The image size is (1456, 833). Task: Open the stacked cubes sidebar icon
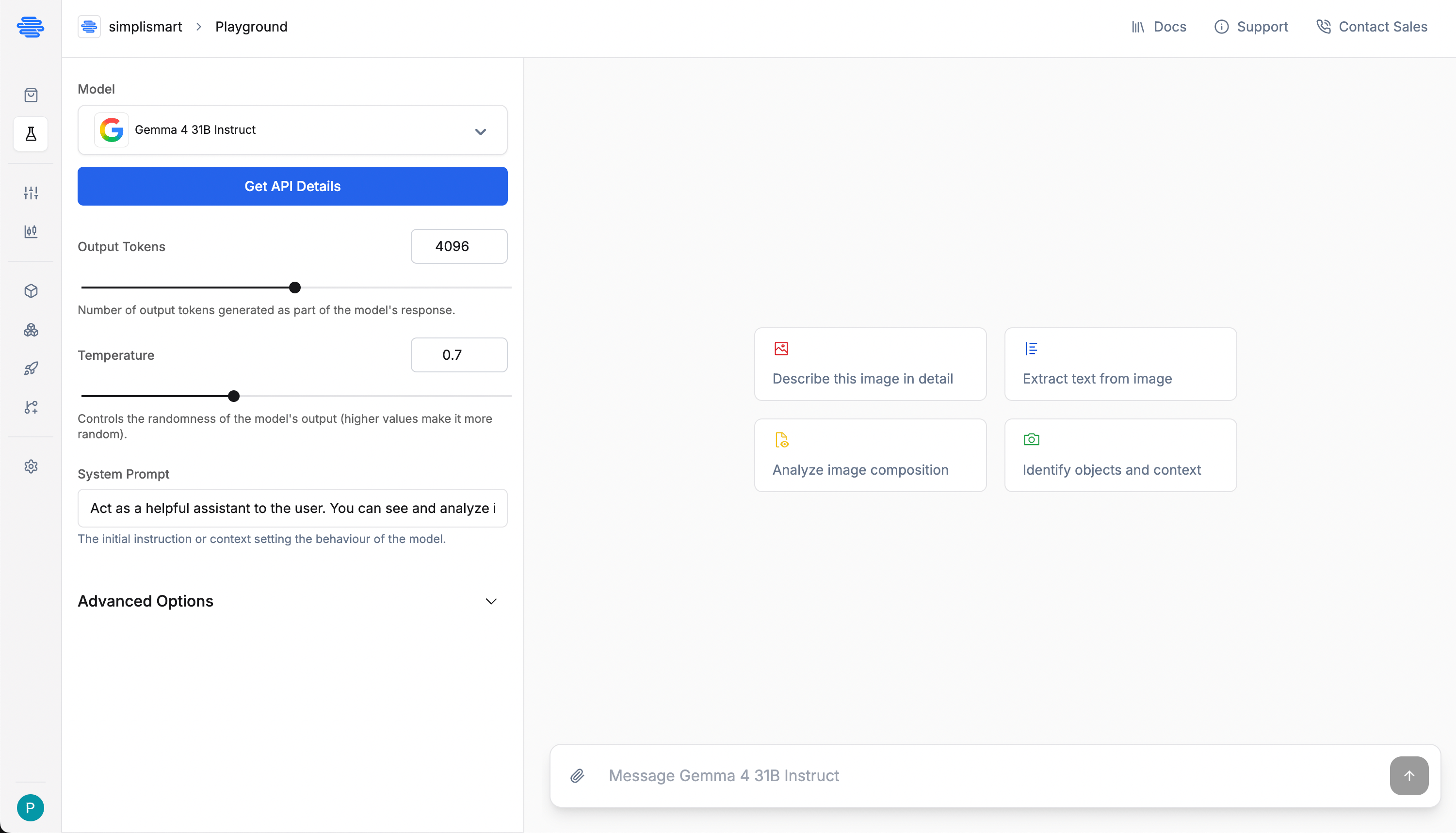pos(31,330)
